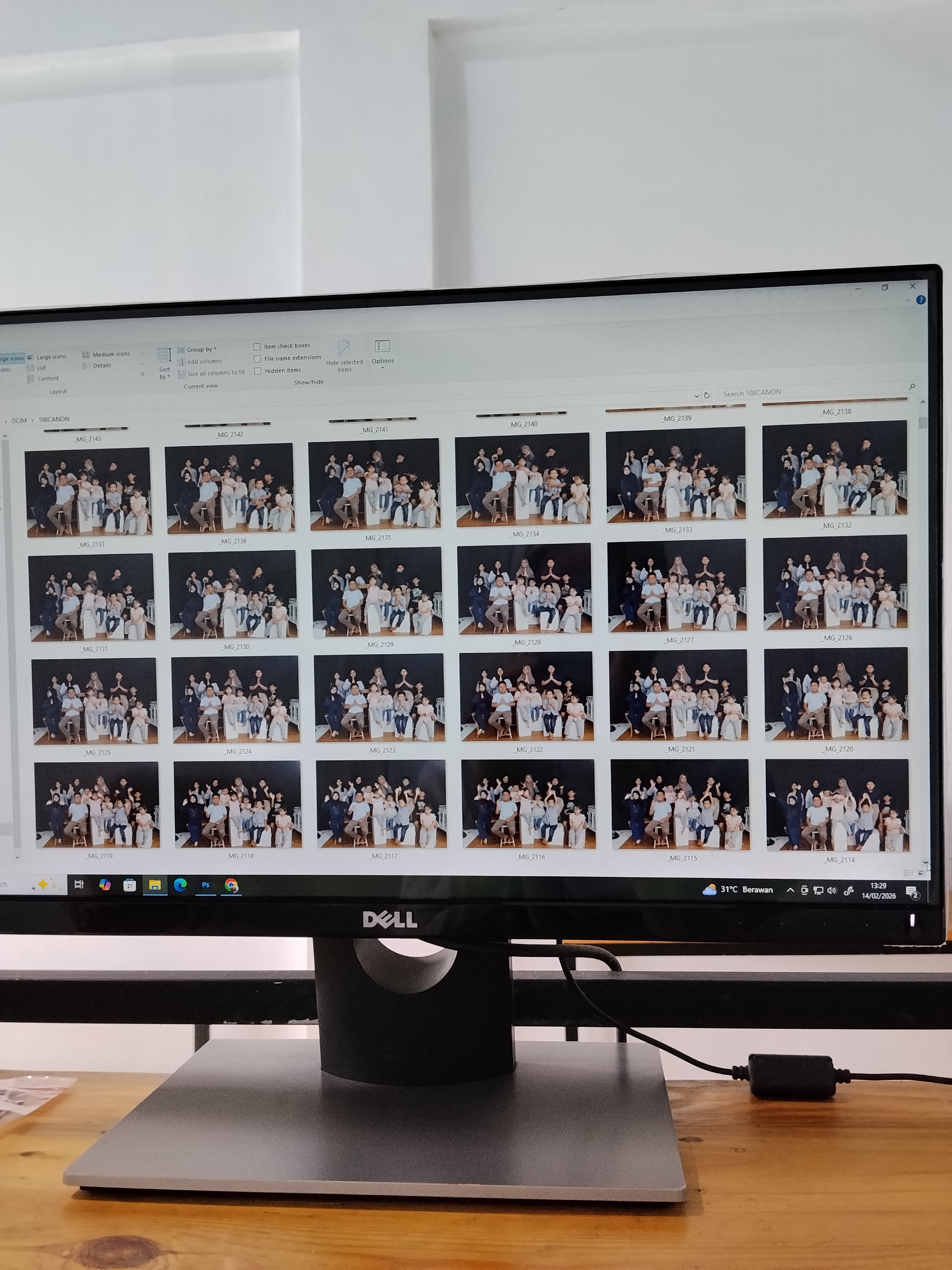Click the Hide selected items icon
The image size is (952, 1270).
tap(344, 349)
